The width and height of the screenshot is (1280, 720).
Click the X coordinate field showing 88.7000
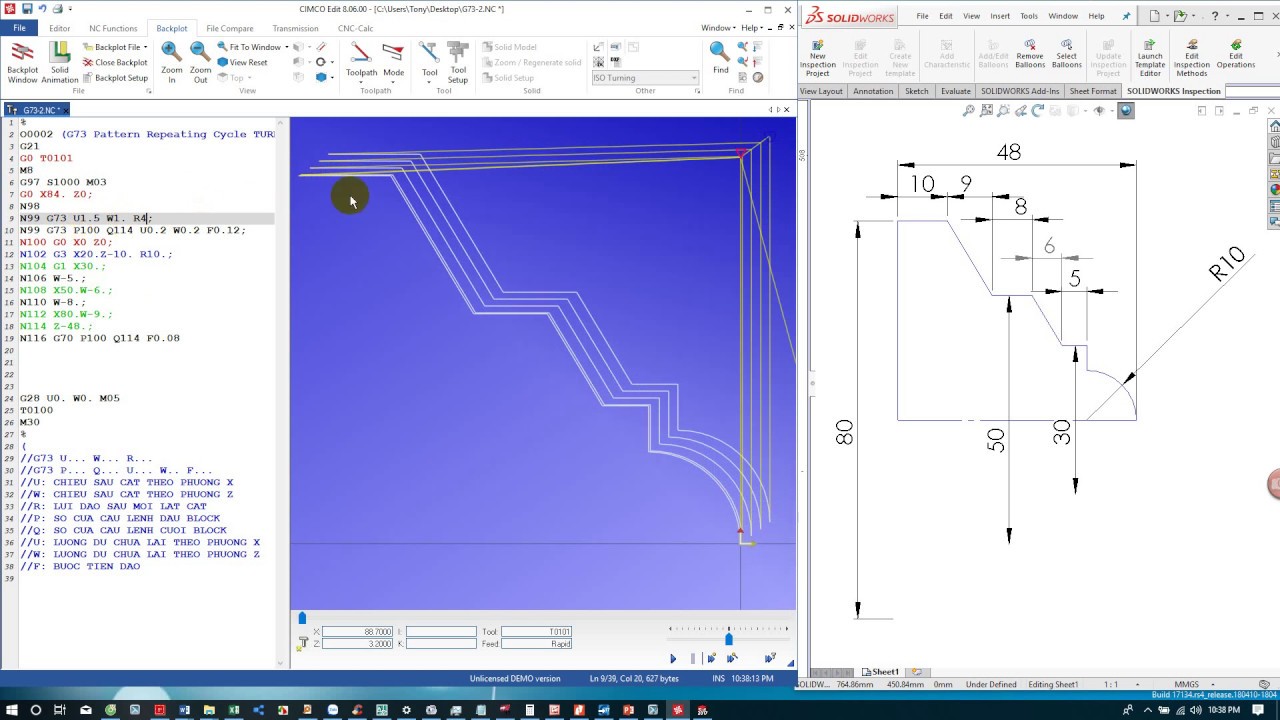pyautogui.click(x=358, y=632)
